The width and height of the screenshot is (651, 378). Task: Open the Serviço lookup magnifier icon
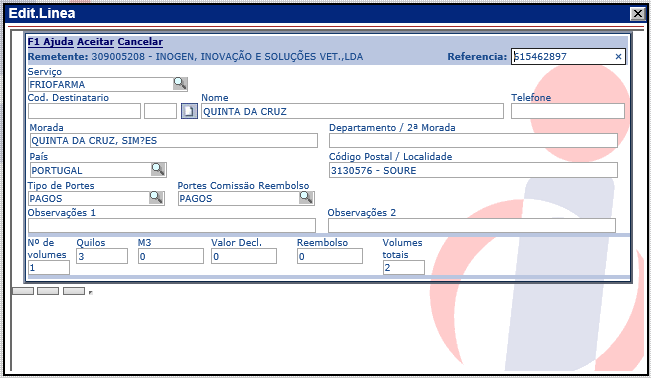tap(180, 84)
